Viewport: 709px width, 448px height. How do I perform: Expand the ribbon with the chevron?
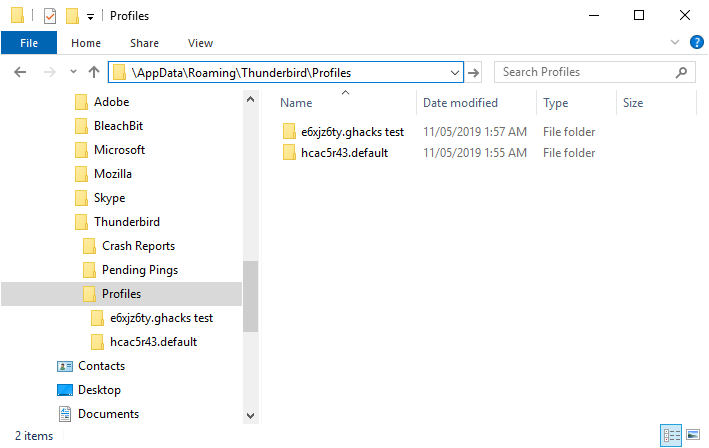click(674, 43)
